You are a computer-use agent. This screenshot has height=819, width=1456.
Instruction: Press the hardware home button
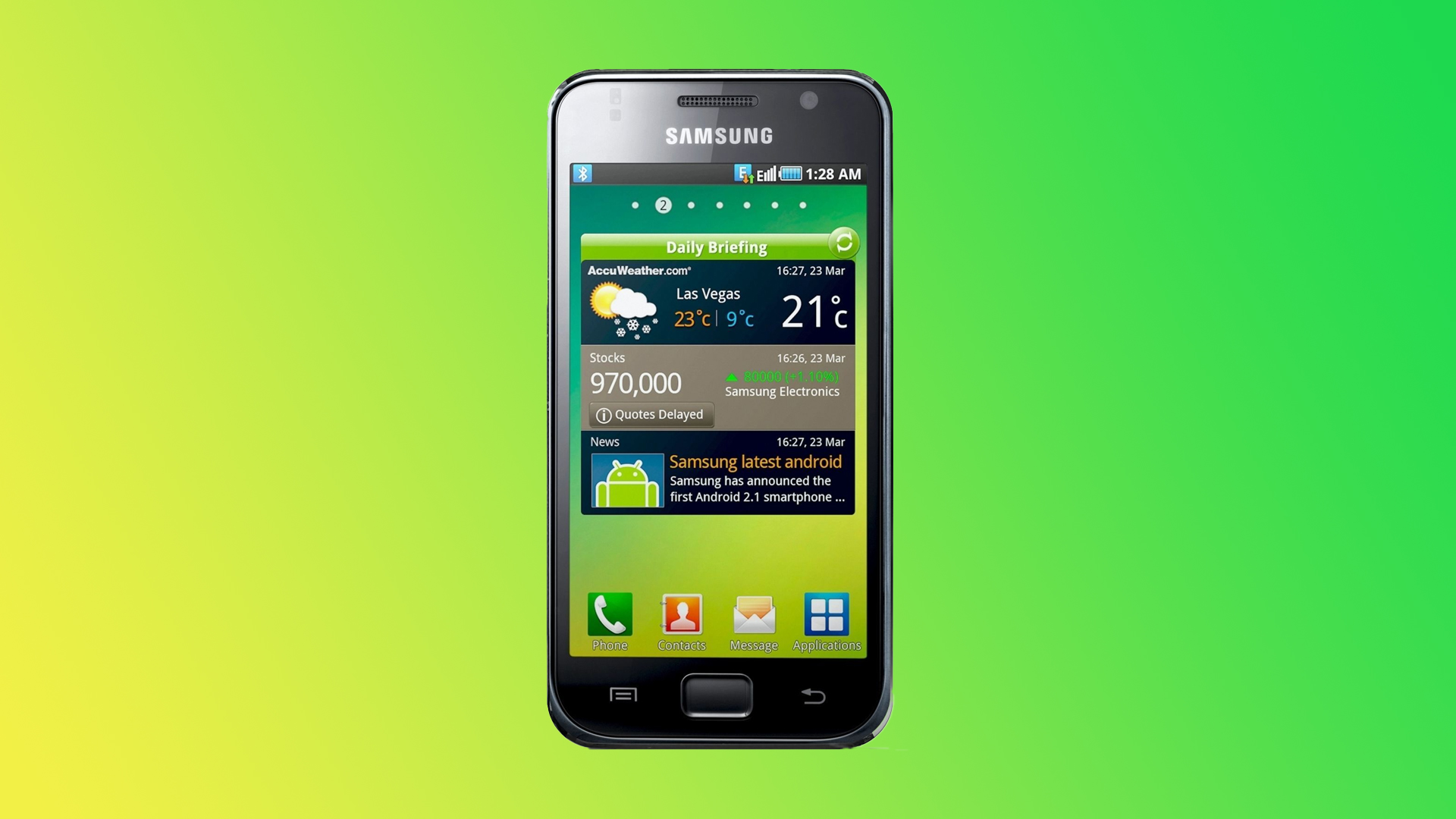[718, 696]
